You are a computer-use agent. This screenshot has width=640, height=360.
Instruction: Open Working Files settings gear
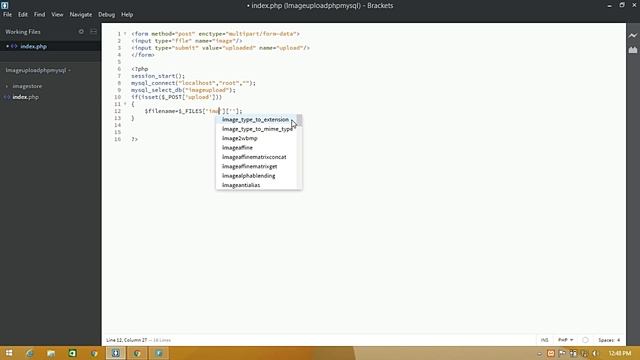tap(81, 31)
